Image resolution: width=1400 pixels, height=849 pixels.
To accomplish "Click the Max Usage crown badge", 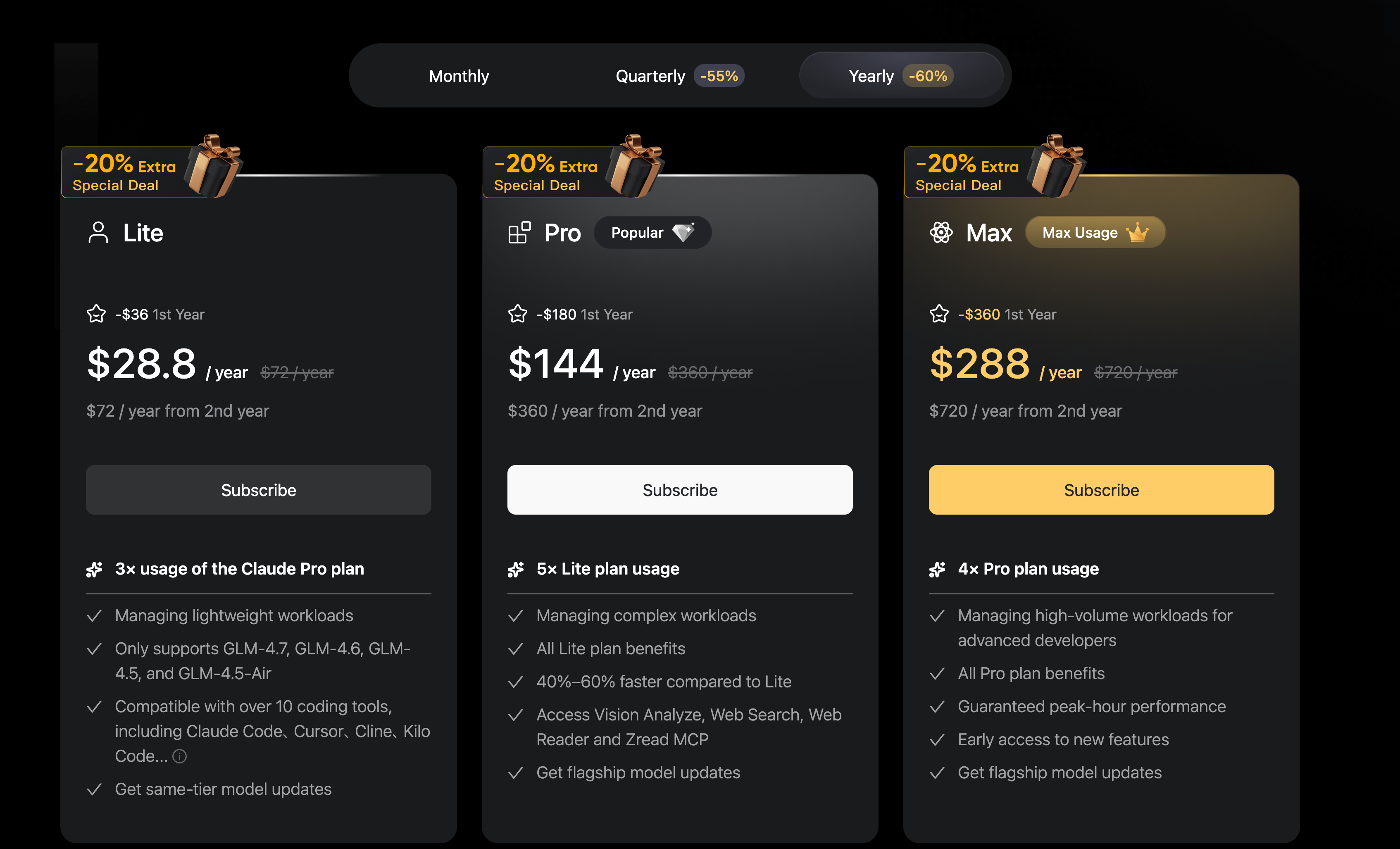I will click(x=1095, y=232).
